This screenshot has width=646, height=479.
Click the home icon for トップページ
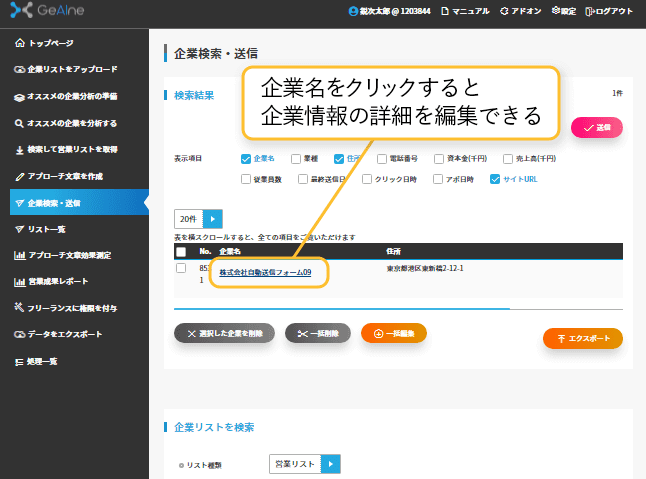pos(19,43)
